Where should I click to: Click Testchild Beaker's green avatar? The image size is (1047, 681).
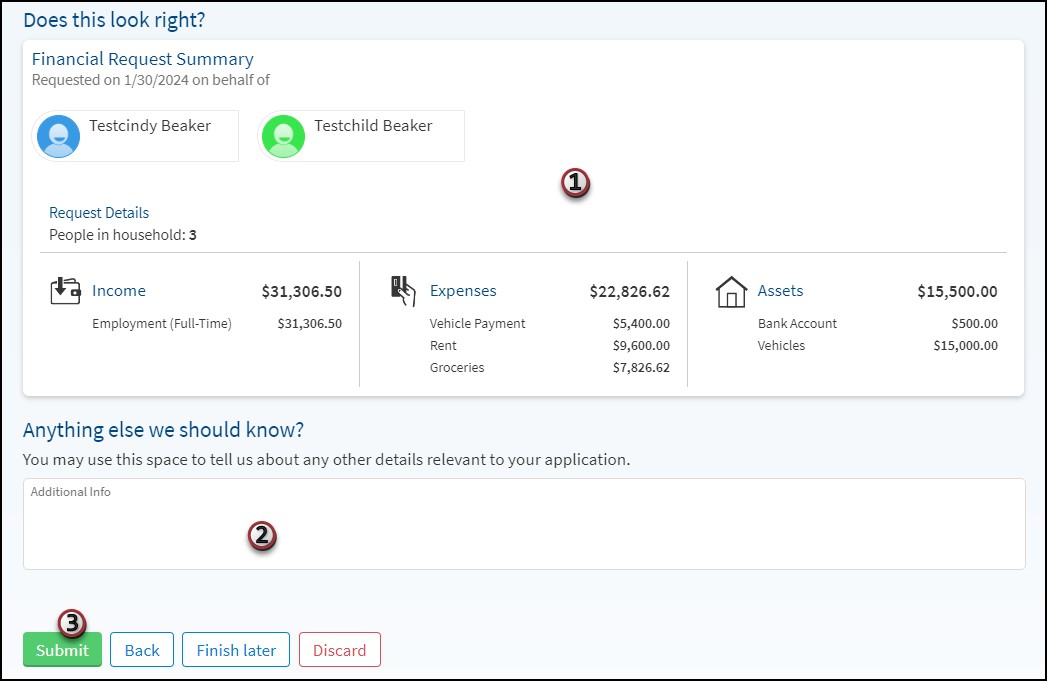pos(284,136)
